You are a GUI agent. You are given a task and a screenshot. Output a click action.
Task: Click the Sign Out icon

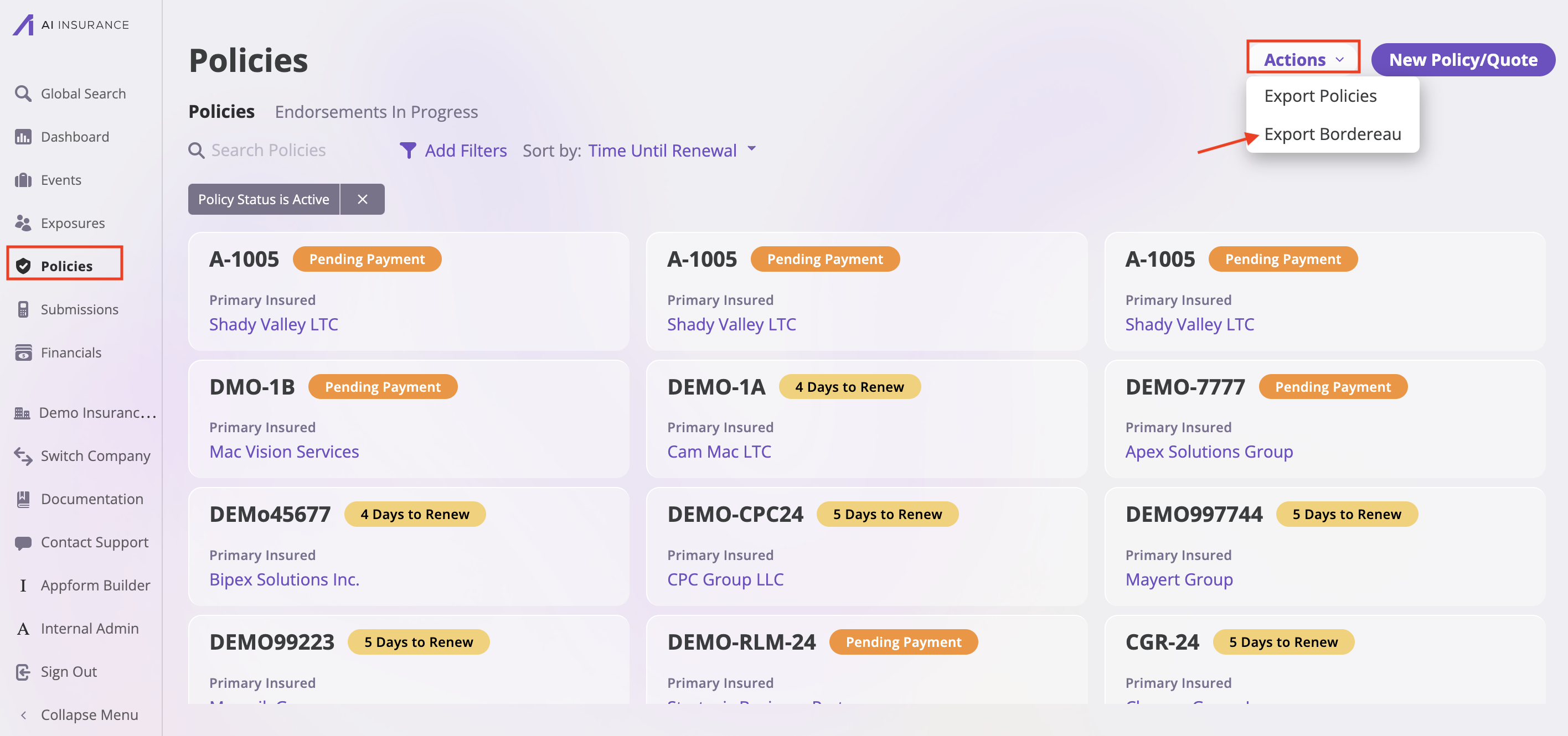[x=23, y=672]
